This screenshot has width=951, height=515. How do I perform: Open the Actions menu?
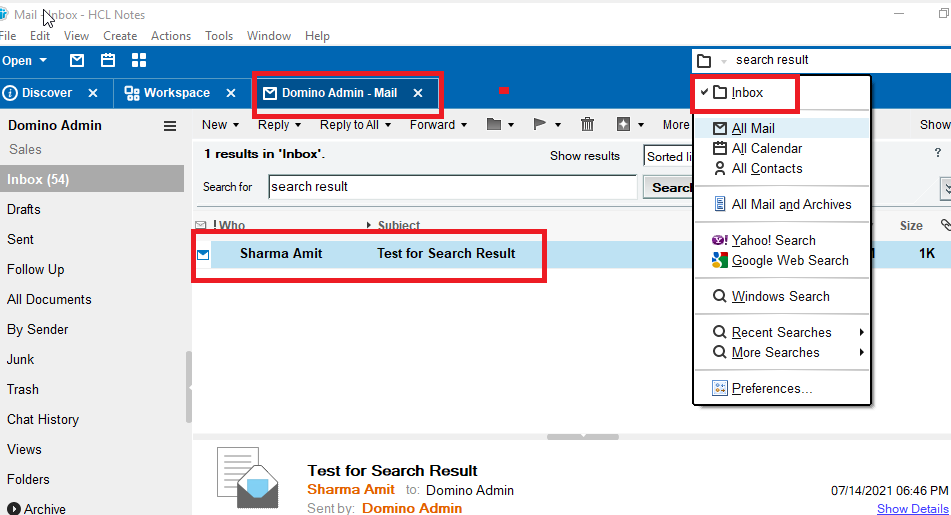coord(171,36)
